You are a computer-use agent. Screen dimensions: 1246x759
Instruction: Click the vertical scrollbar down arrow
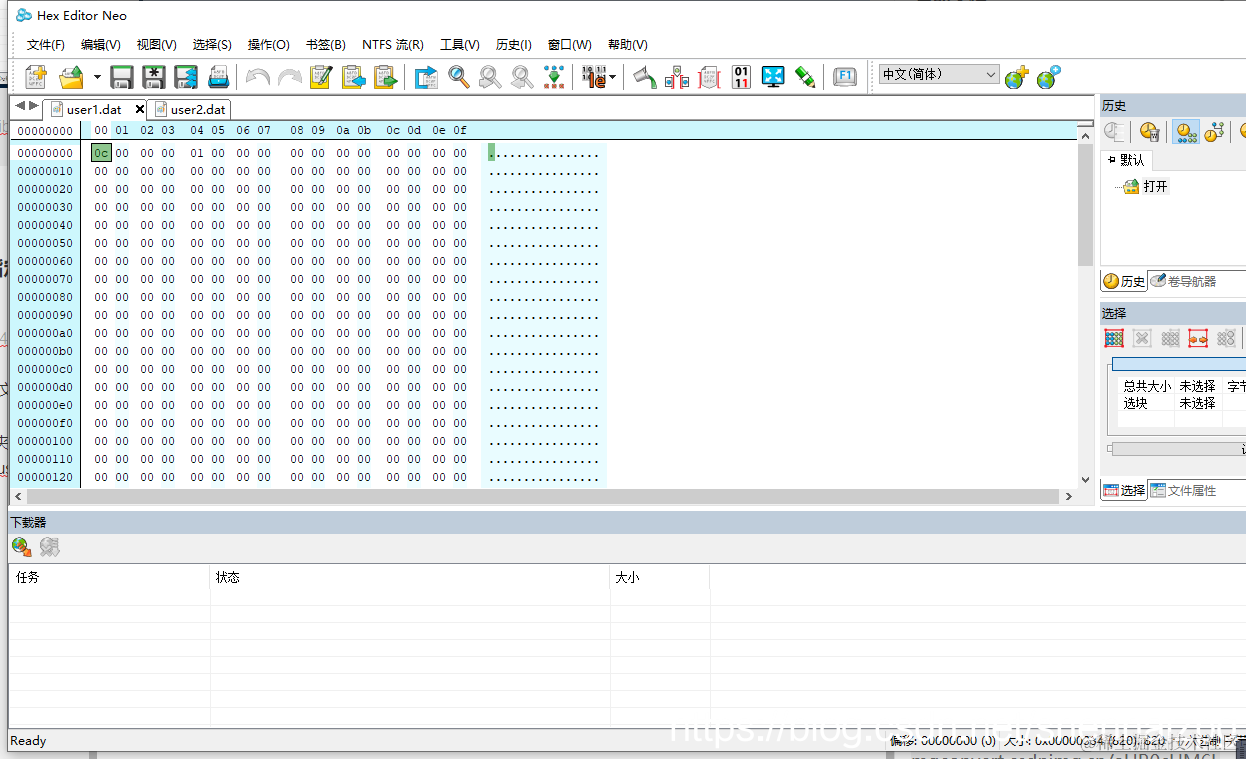point(1085,478)
